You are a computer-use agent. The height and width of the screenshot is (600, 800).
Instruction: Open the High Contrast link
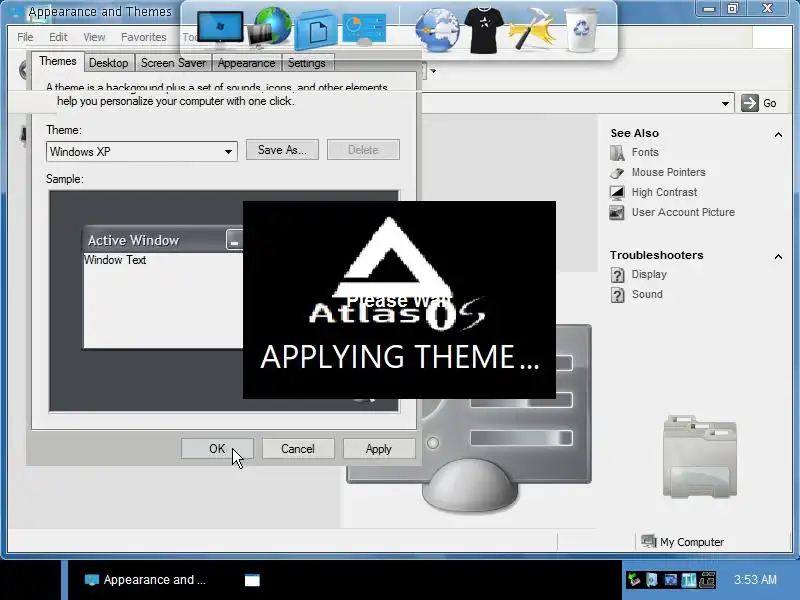pyautogui.click(x=664, y=192)
